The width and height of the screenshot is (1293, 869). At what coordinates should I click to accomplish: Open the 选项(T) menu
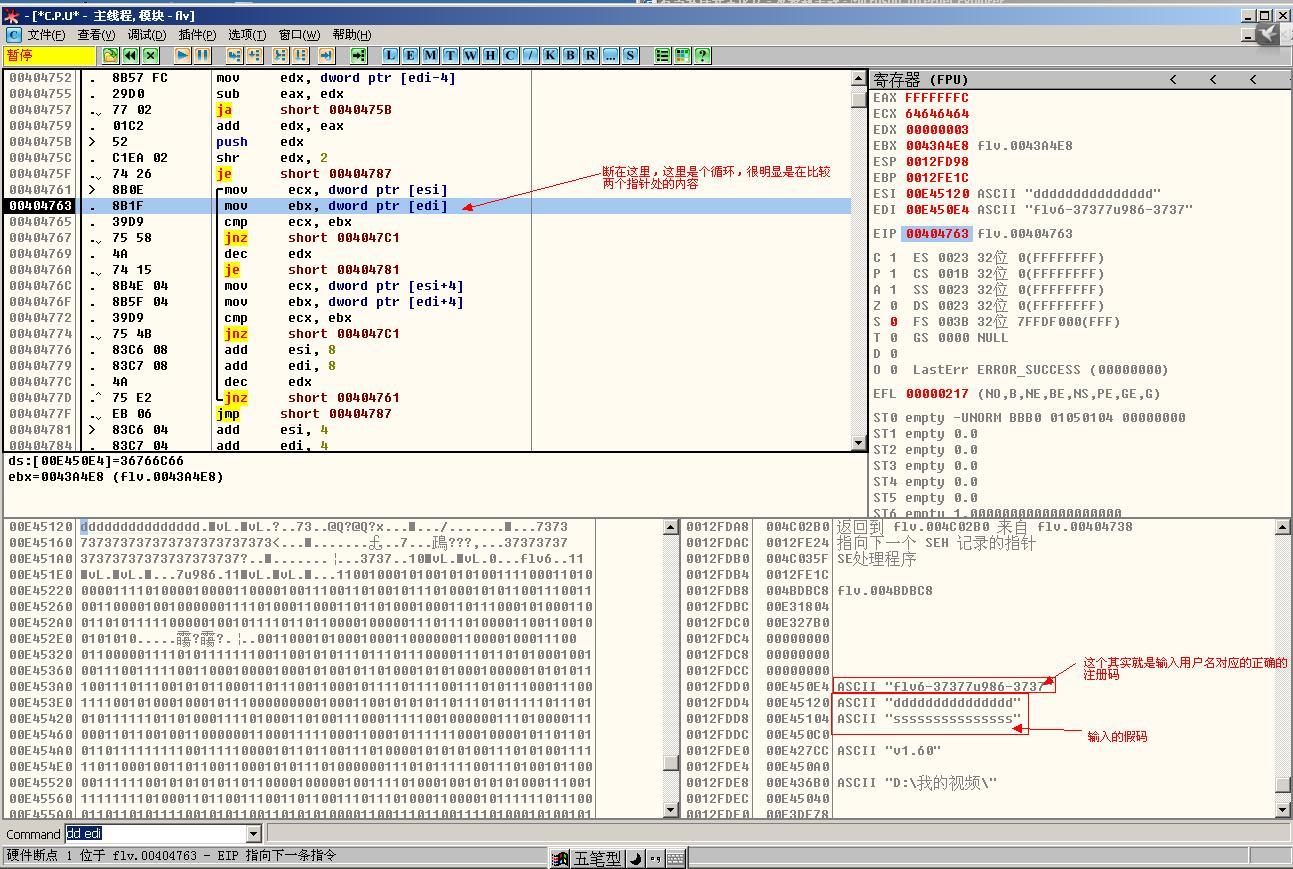coord(247,35)
